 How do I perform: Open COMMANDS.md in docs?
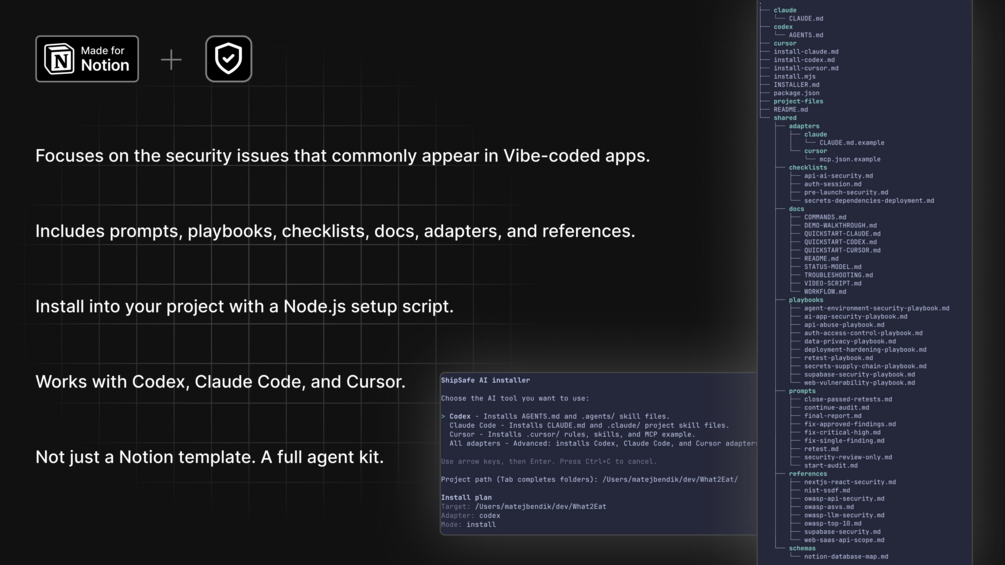click(x=825, y=218)
